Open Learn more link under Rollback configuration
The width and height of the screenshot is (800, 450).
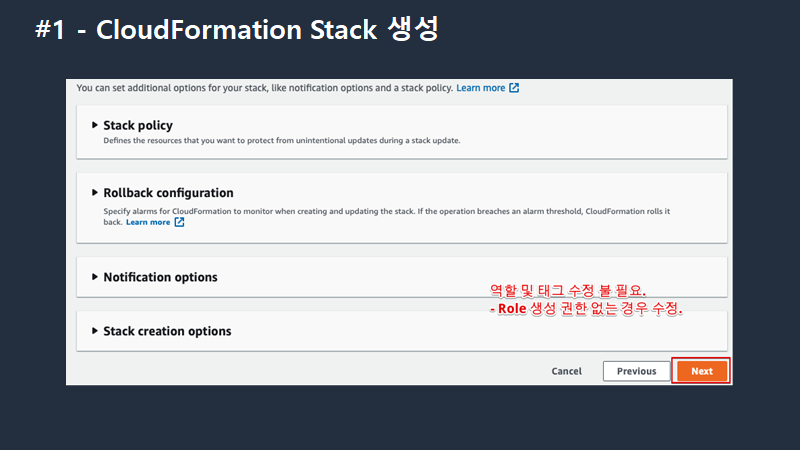click(148, 222)
